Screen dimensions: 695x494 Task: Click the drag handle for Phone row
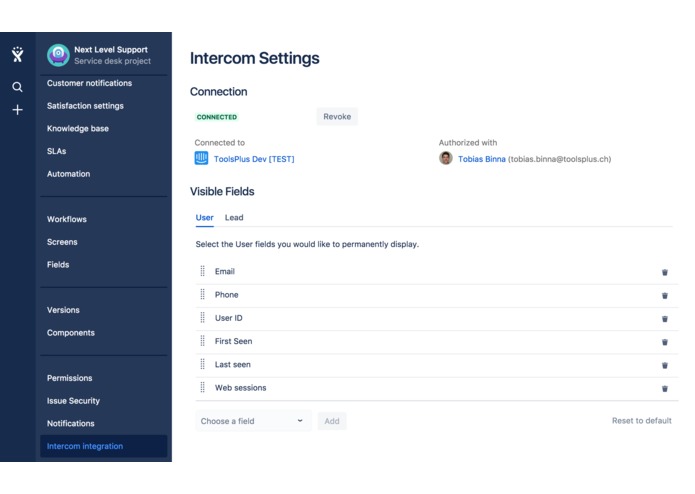point(203,294)
